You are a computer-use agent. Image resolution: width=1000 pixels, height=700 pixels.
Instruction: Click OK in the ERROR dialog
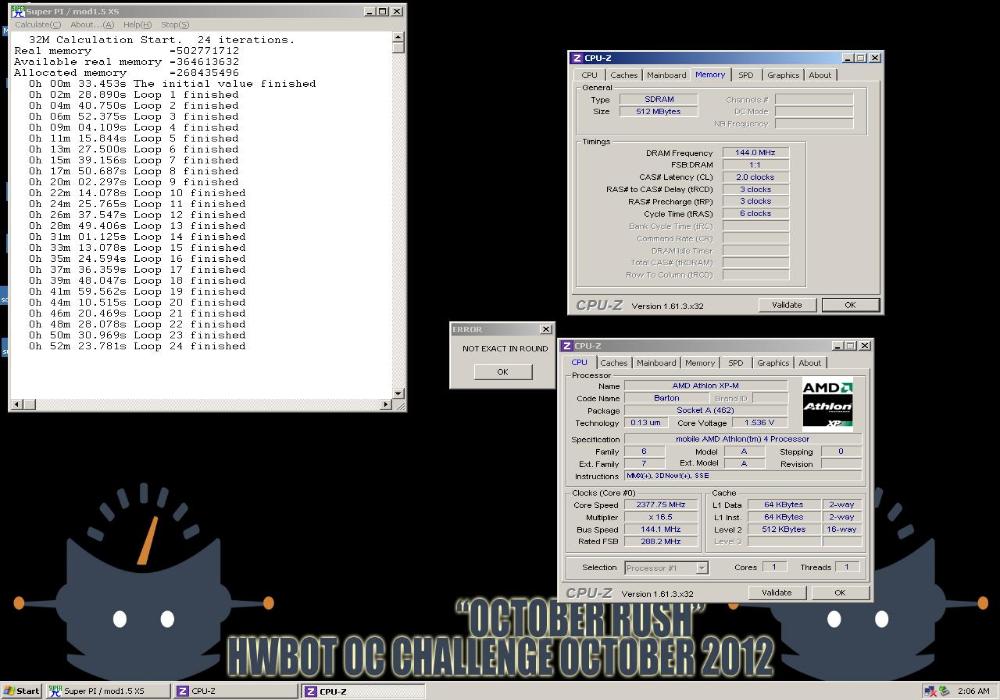(503, 372)
